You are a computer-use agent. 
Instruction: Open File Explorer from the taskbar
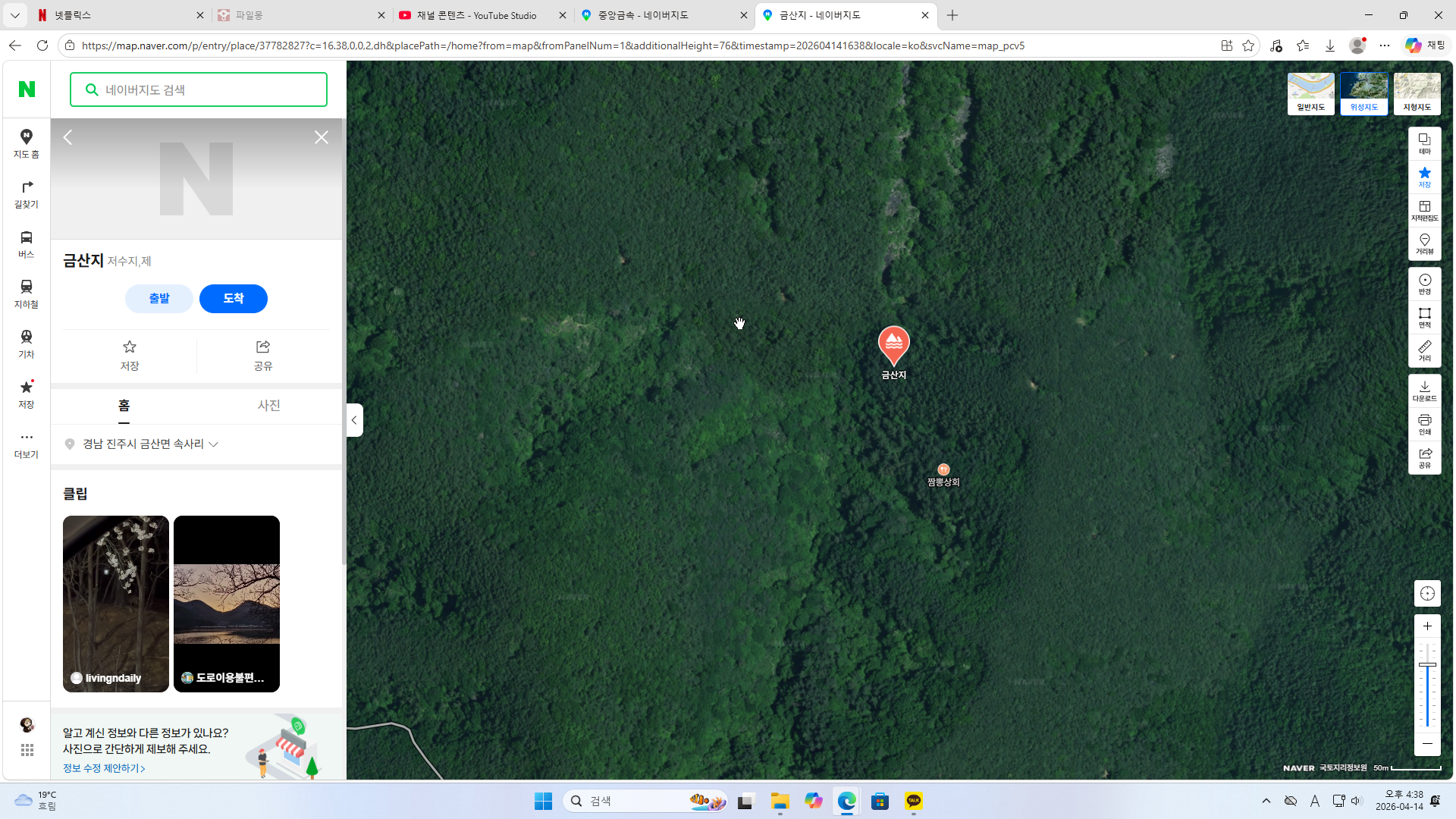780,801
